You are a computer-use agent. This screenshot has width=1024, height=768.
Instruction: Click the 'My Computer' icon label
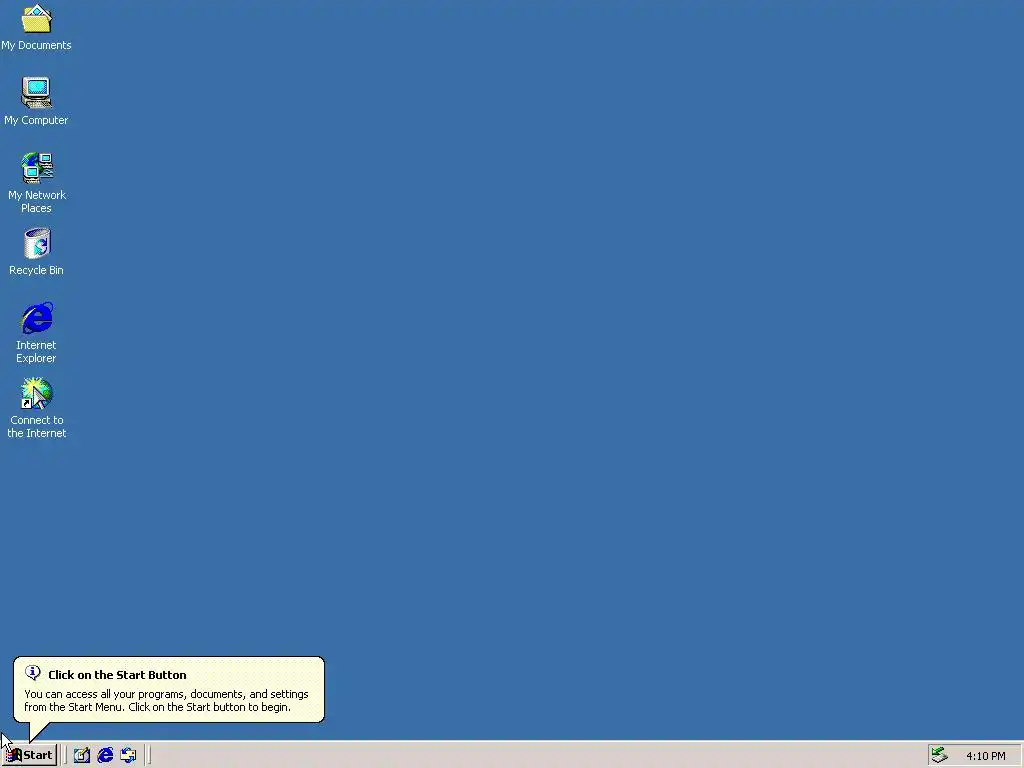pos(37,120)
